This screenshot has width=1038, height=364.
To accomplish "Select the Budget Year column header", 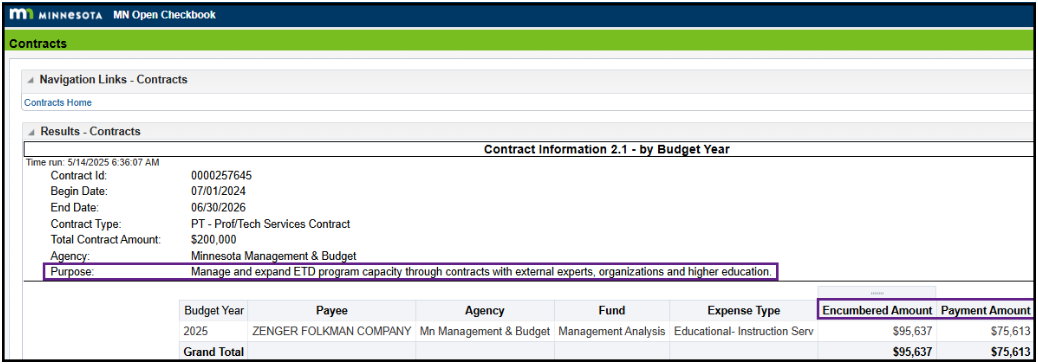I will click(x=214, y=310).
